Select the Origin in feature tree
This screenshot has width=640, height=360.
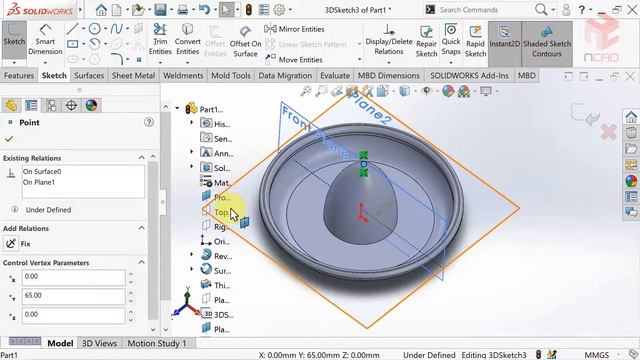[x=216, y=241]
